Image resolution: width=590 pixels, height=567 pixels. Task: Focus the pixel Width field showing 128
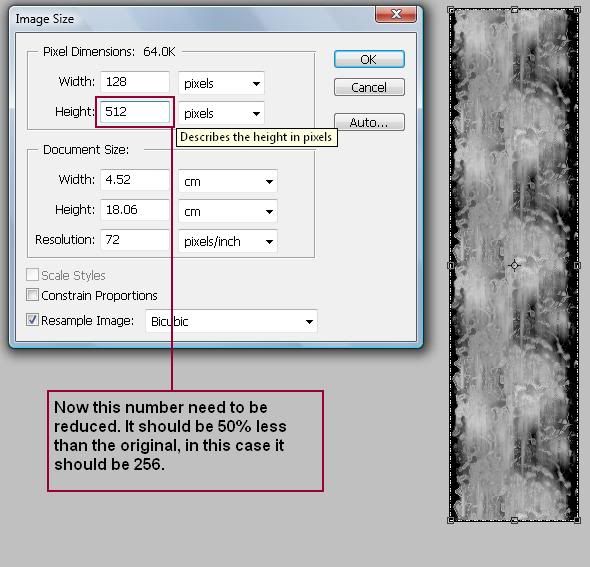tap(135, 82)
